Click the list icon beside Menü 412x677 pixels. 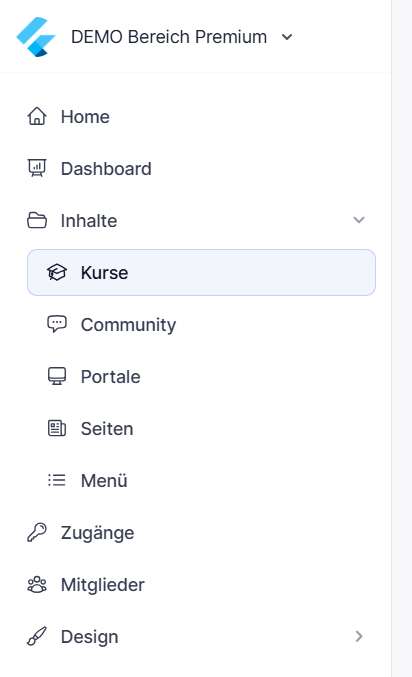(57, 480)
